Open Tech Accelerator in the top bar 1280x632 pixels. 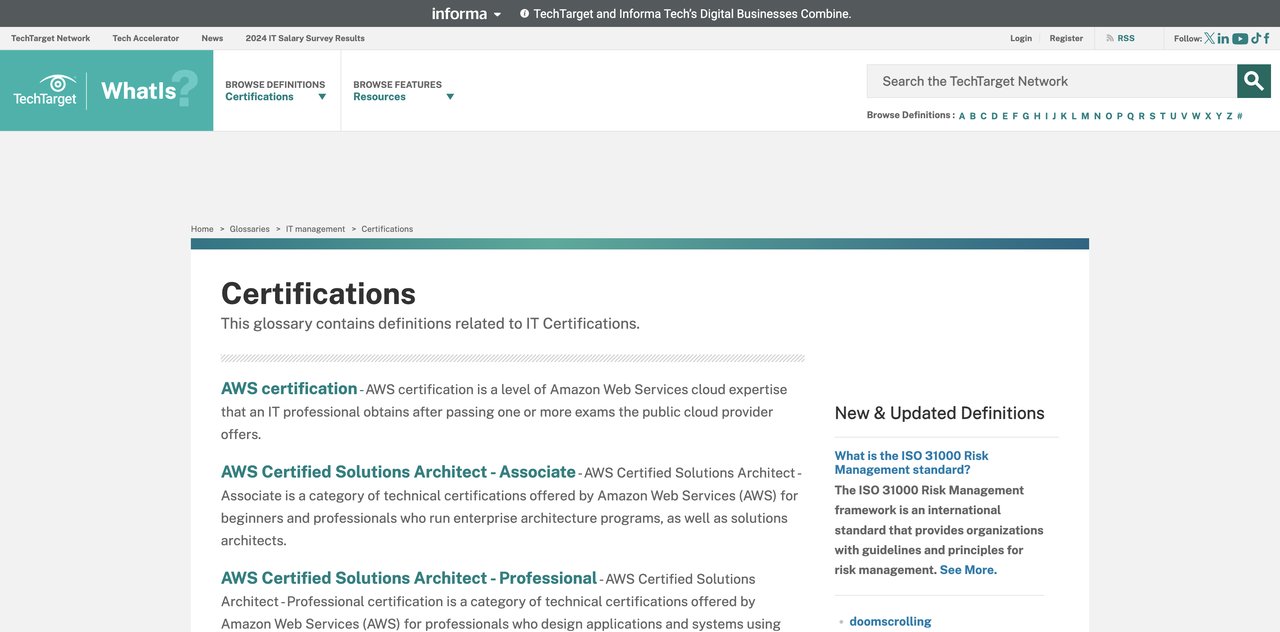click(146, 38)
